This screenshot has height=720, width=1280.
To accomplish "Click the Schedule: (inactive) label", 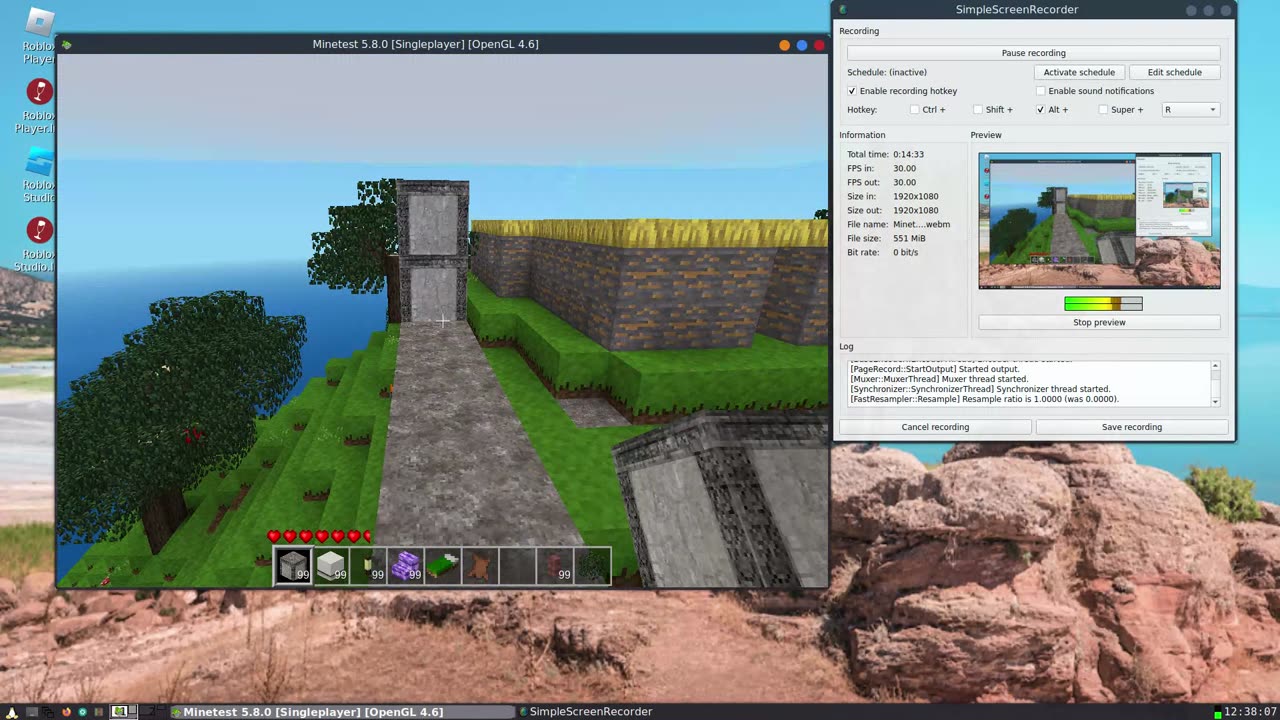I will (x=887, y=72).
